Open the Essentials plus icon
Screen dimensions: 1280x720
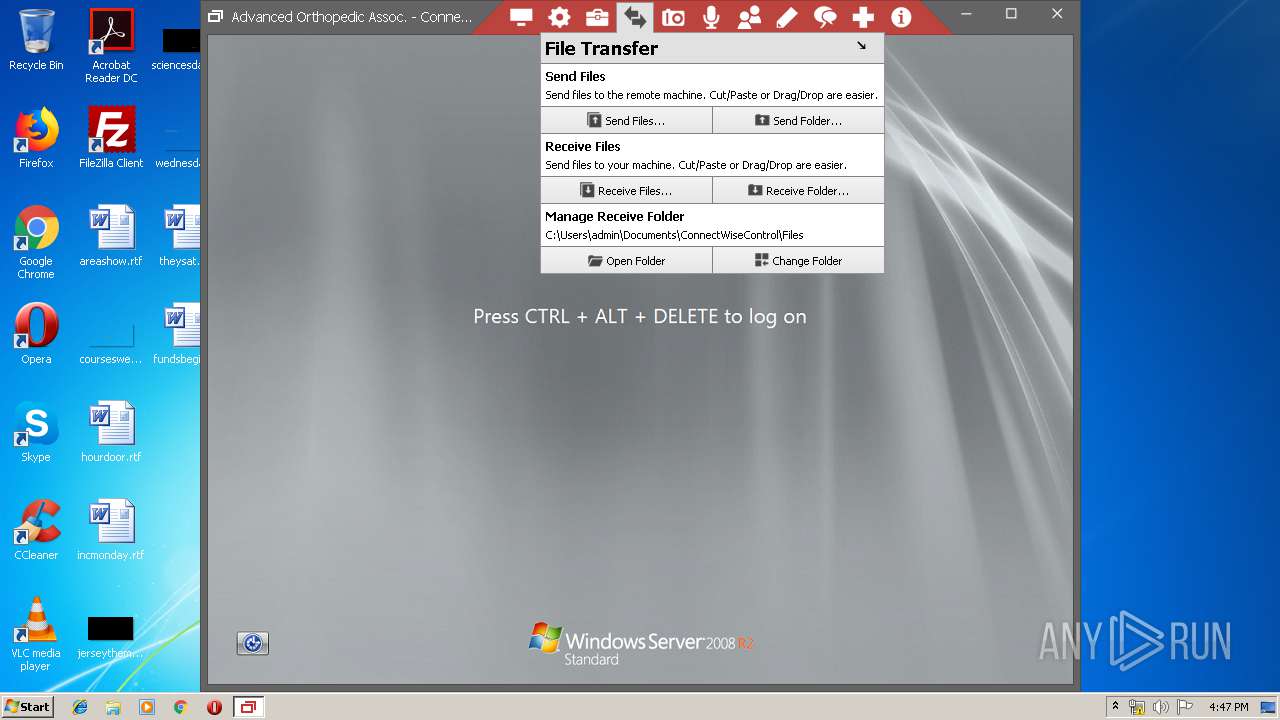(863, 17)
